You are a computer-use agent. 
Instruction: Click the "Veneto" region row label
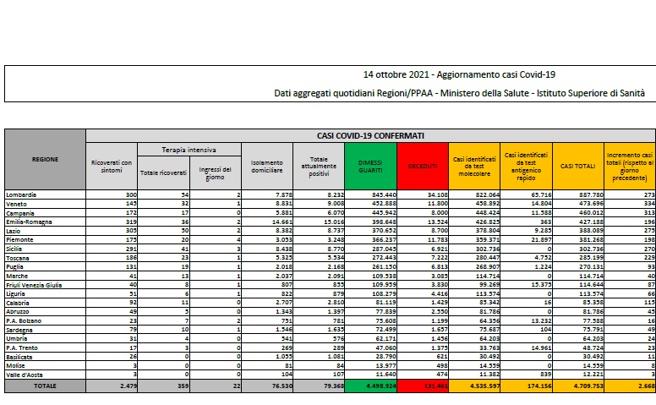(16, 204)
